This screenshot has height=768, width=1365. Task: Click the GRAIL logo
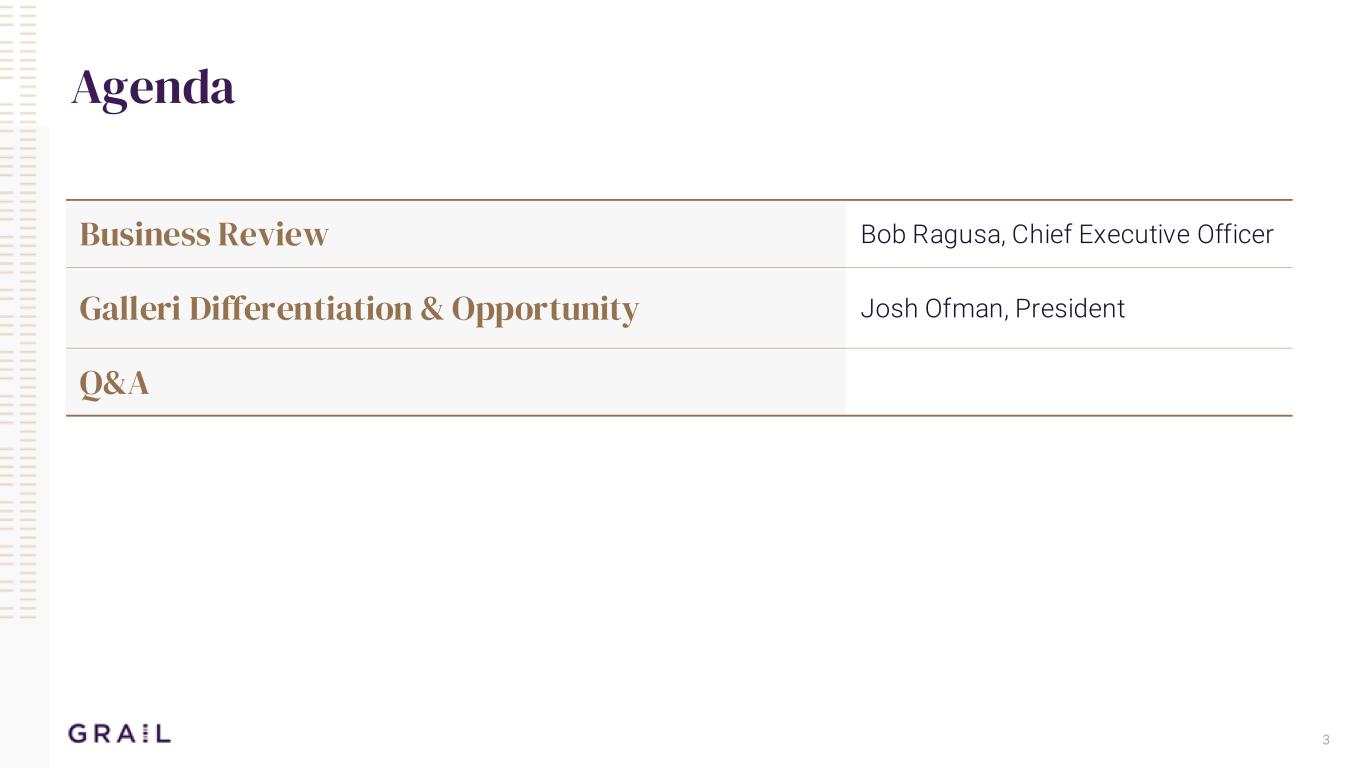coord(119,734)
